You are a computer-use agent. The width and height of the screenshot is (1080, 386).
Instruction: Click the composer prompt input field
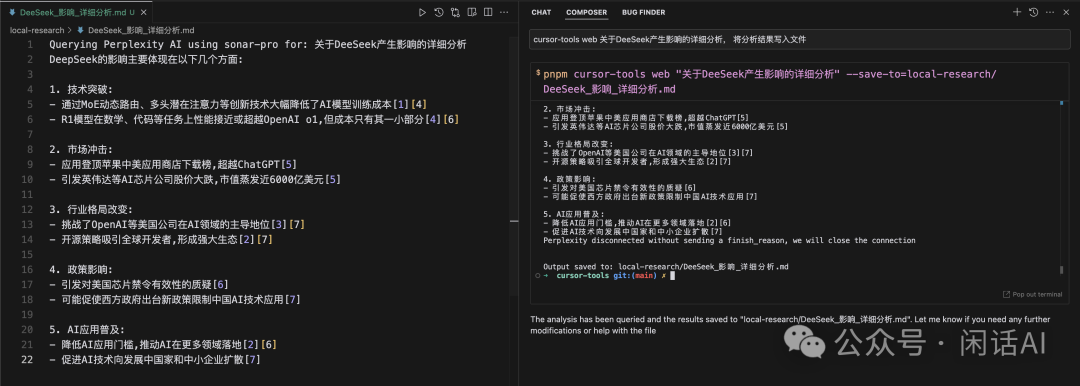[x=801, y=40]
